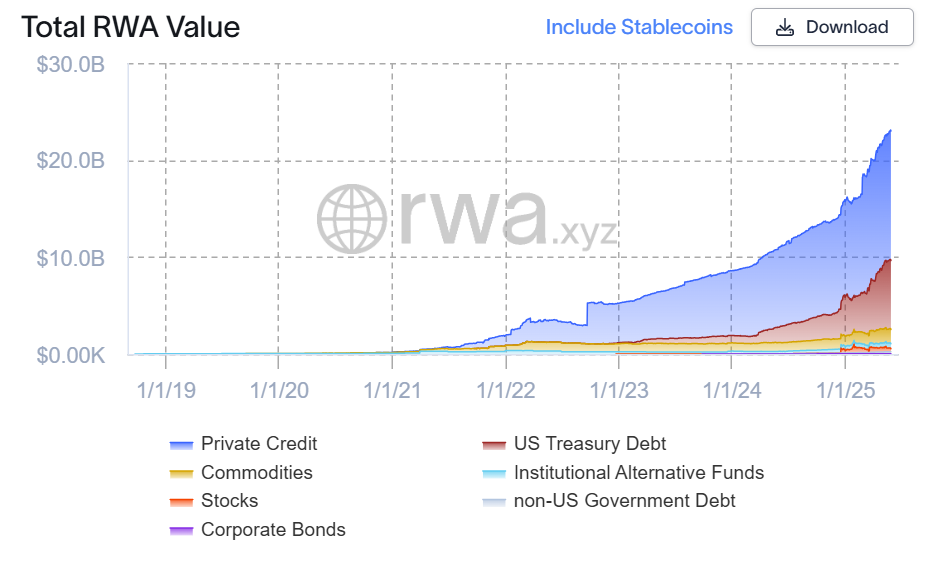Click the 1/1/25 x-axis label
The width and height of the screenshot is (935, 587).
point(848,390)
